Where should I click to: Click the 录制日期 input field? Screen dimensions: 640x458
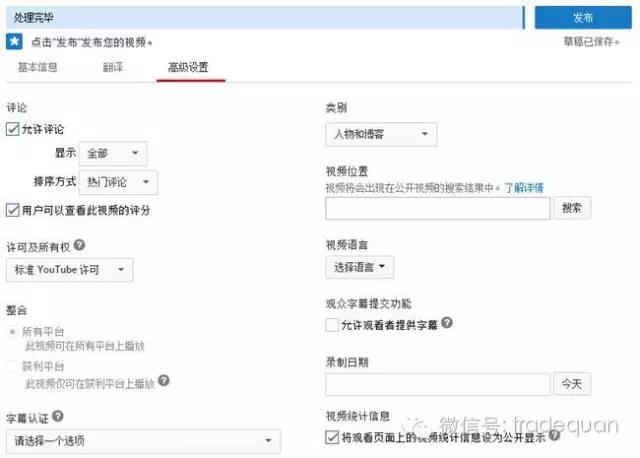pyautogui.click(x=438, y=384)
